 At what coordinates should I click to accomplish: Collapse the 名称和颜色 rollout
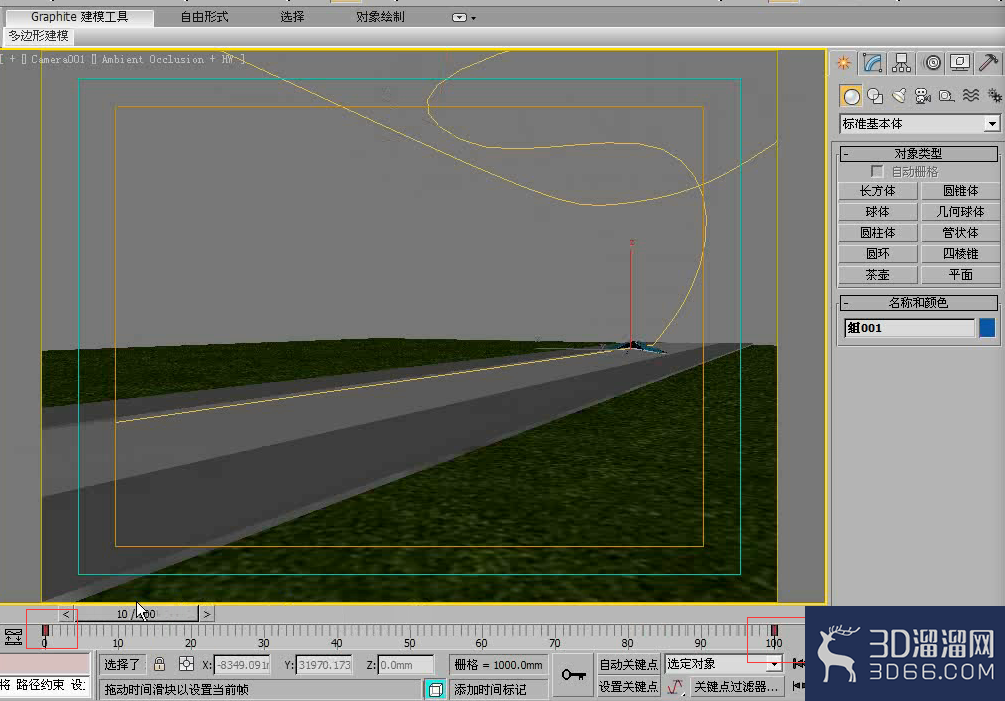tap(918, 302)
